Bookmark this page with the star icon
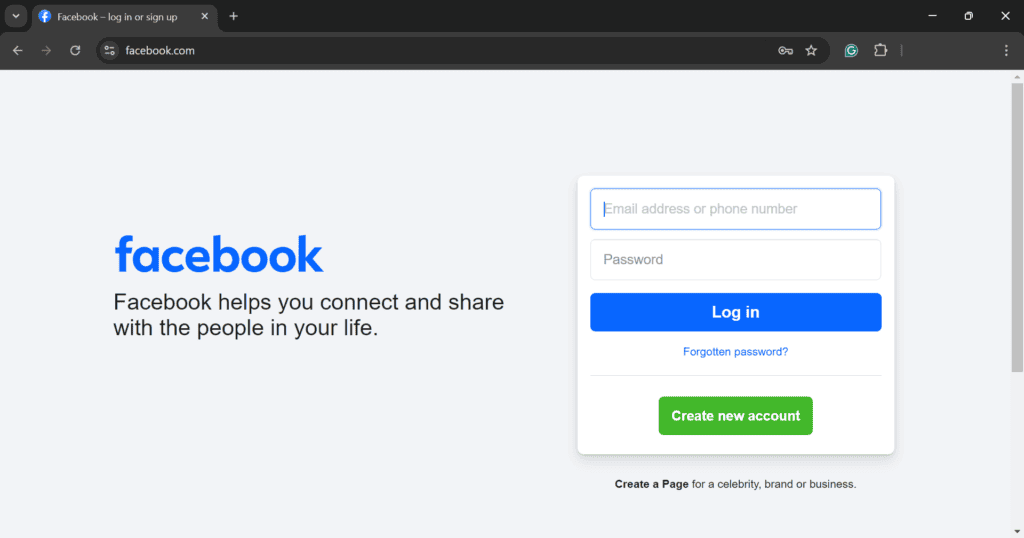The height and width of the screenshot is (538, 1024). point(811,50)
